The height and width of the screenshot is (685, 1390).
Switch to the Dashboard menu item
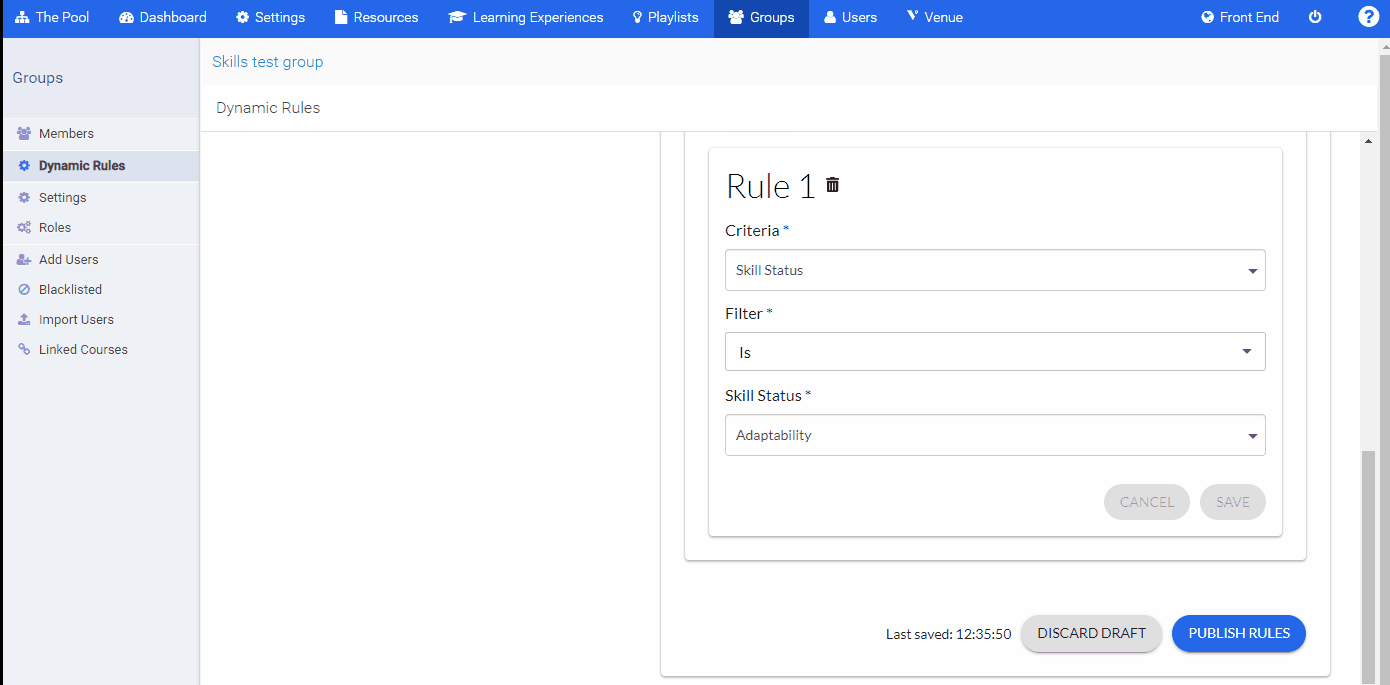point(162,17)
